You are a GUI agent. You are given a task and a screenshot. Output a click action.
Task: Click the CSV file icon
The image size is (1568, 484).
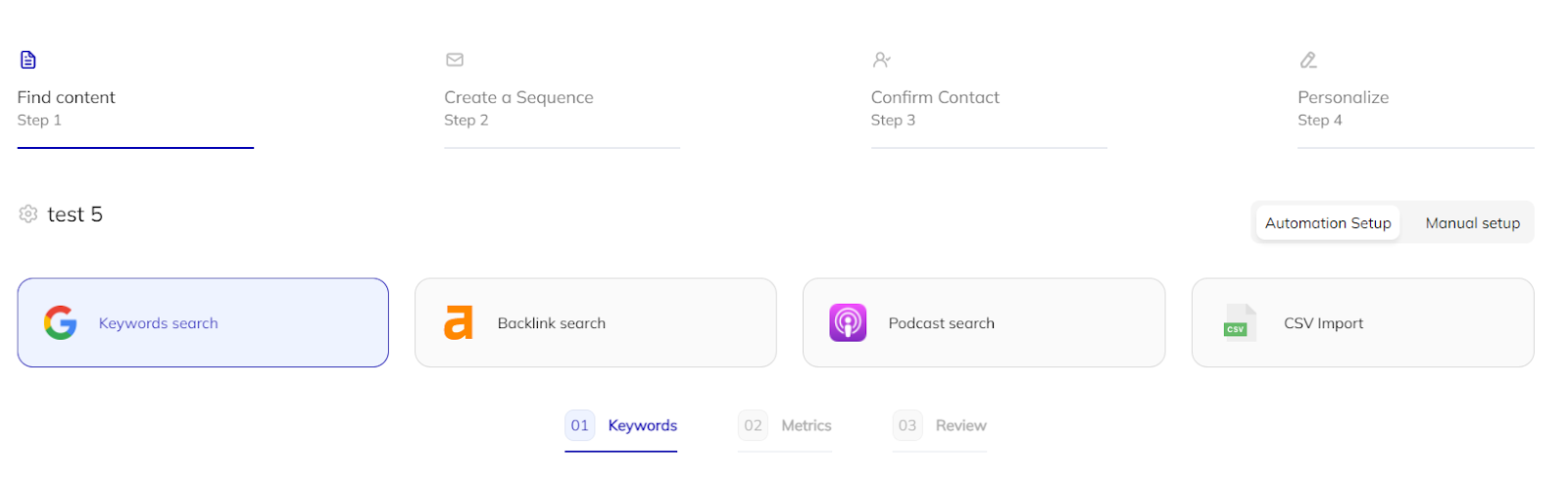tap(1240, 322)
